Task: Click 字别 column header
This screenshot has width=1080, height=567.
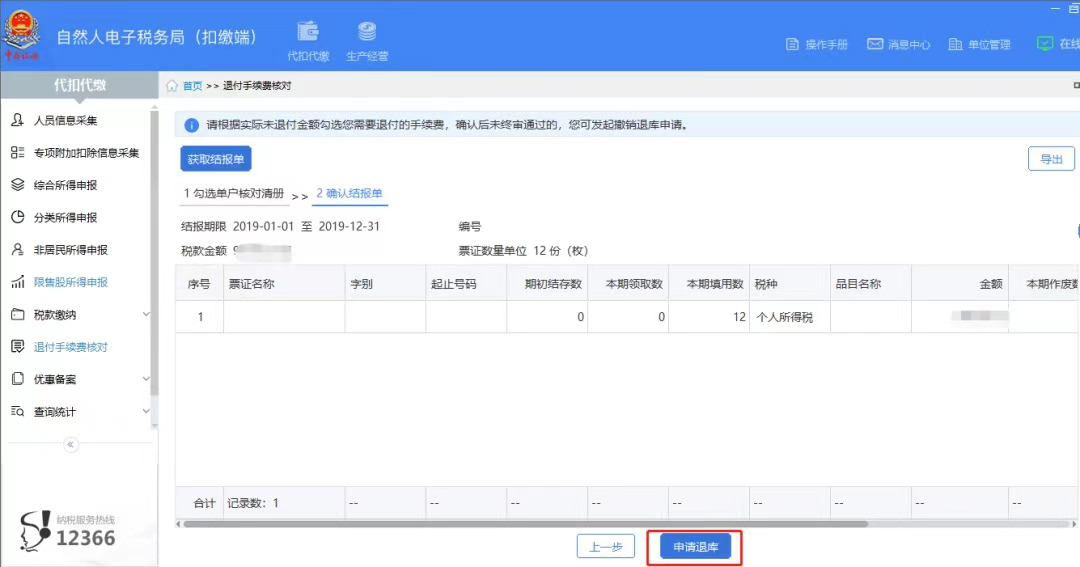Action: [385, 284]
